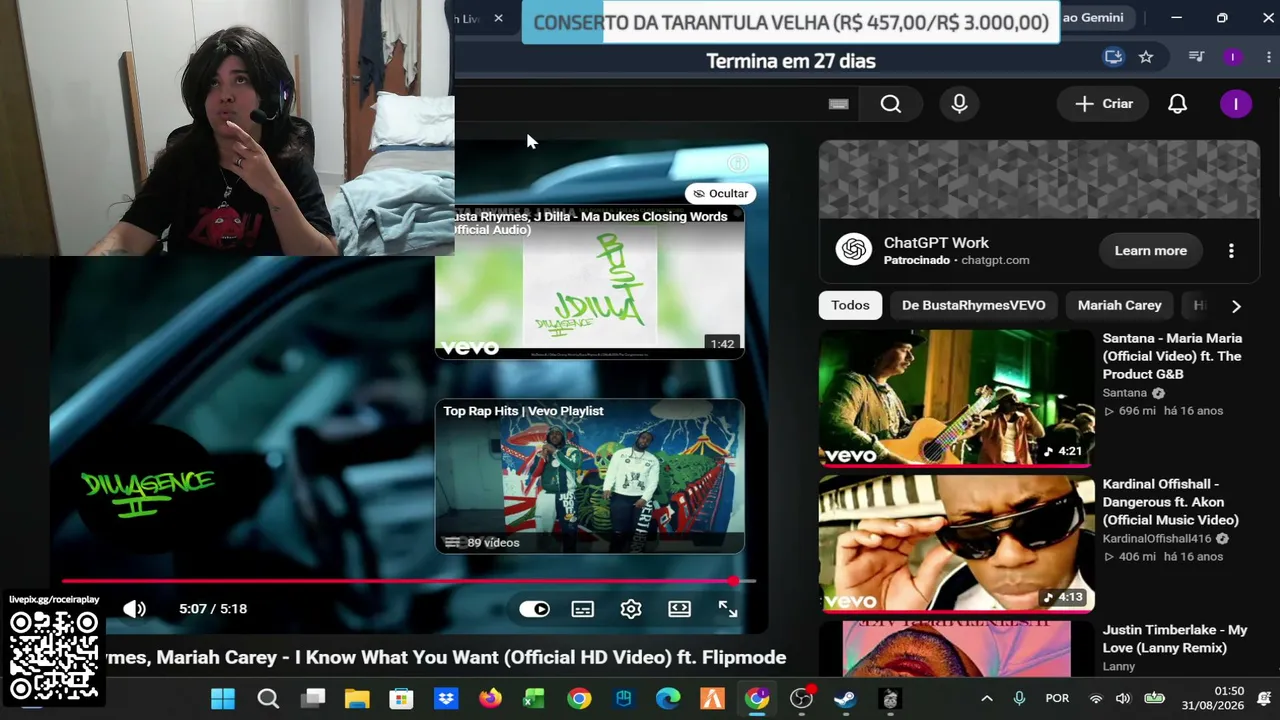Launch Firefox from the taskbar

click(x=490, y=698)
